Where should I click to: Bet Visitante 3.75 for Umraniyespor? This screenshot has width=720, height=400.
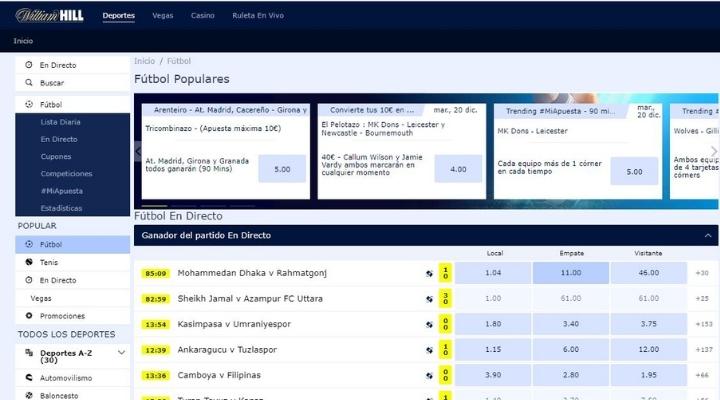click(648, 324)
